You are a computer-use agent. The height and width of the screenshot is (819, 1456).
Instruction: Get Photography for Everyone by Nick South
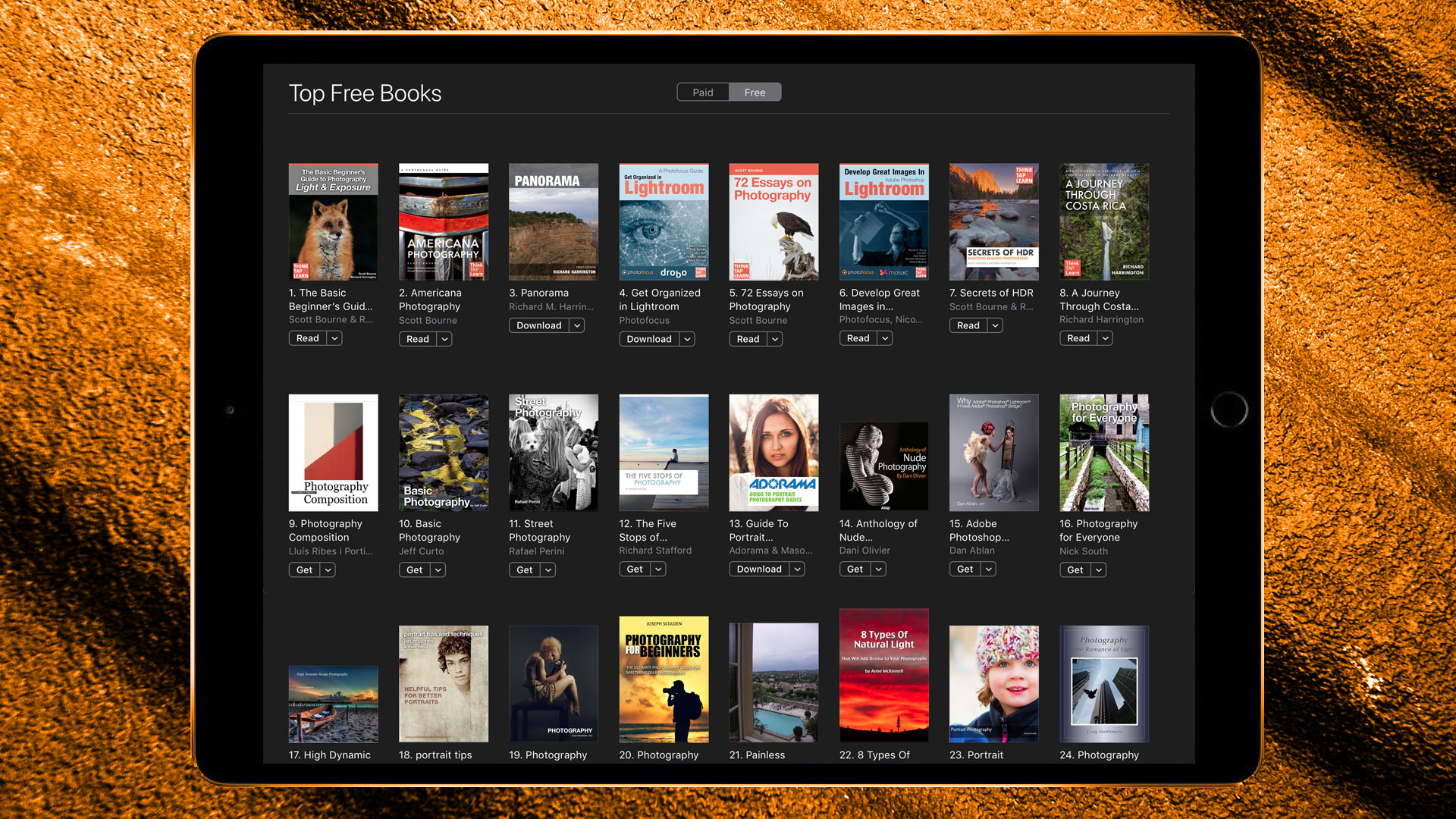(1075, 570)
